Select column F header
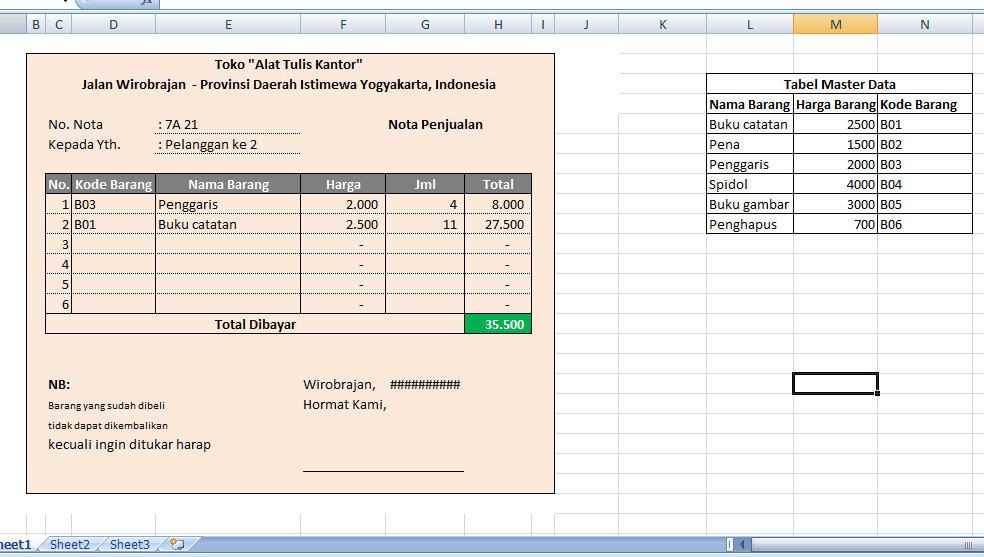 pyautogui.click(x=343, y=24)
